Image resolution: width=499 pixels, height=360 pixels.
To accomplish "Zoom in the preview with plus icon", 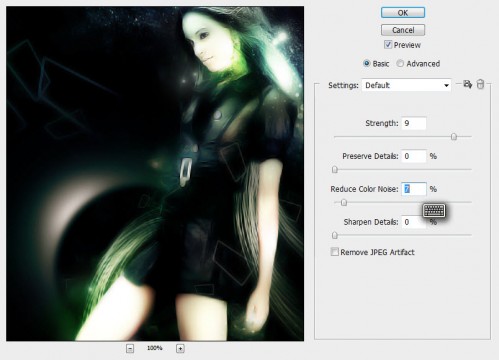I will pos(180,349).
